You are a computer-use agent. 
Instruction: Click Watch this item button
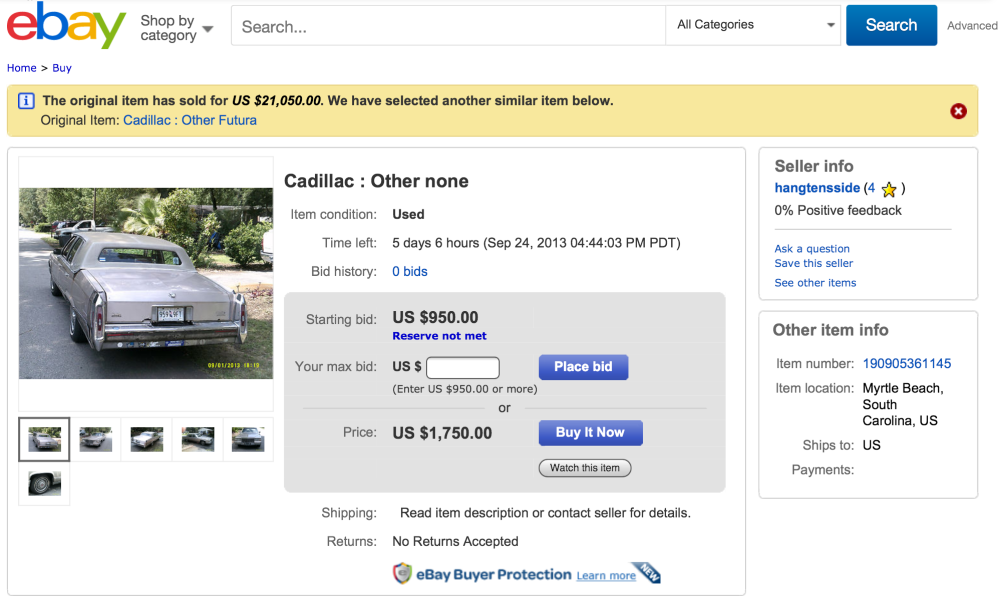pyautogui.click(x=585, y=468)
